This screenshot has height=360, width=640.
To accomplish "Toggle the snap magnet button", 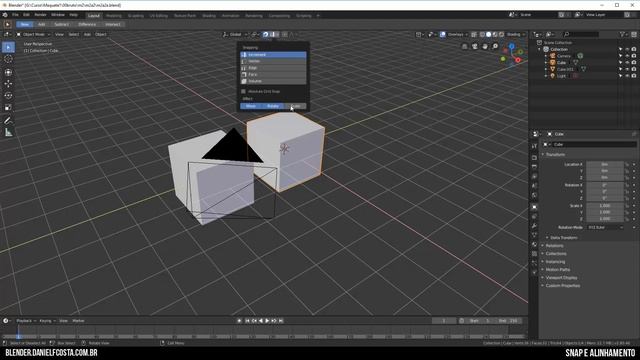I will click(266, 35).
